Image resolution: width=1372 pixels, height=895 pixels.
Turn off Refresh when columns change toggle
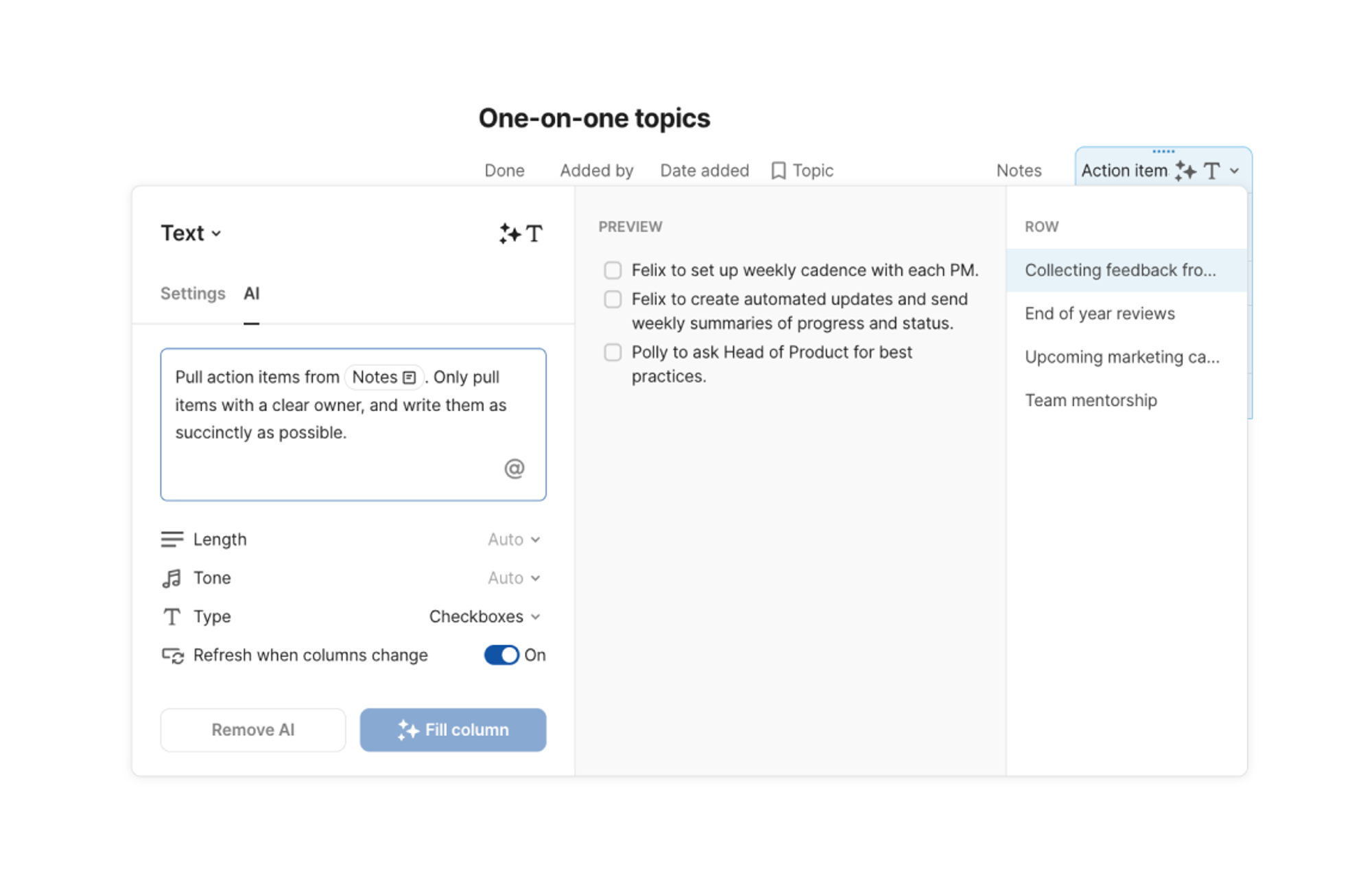point(501,655)
